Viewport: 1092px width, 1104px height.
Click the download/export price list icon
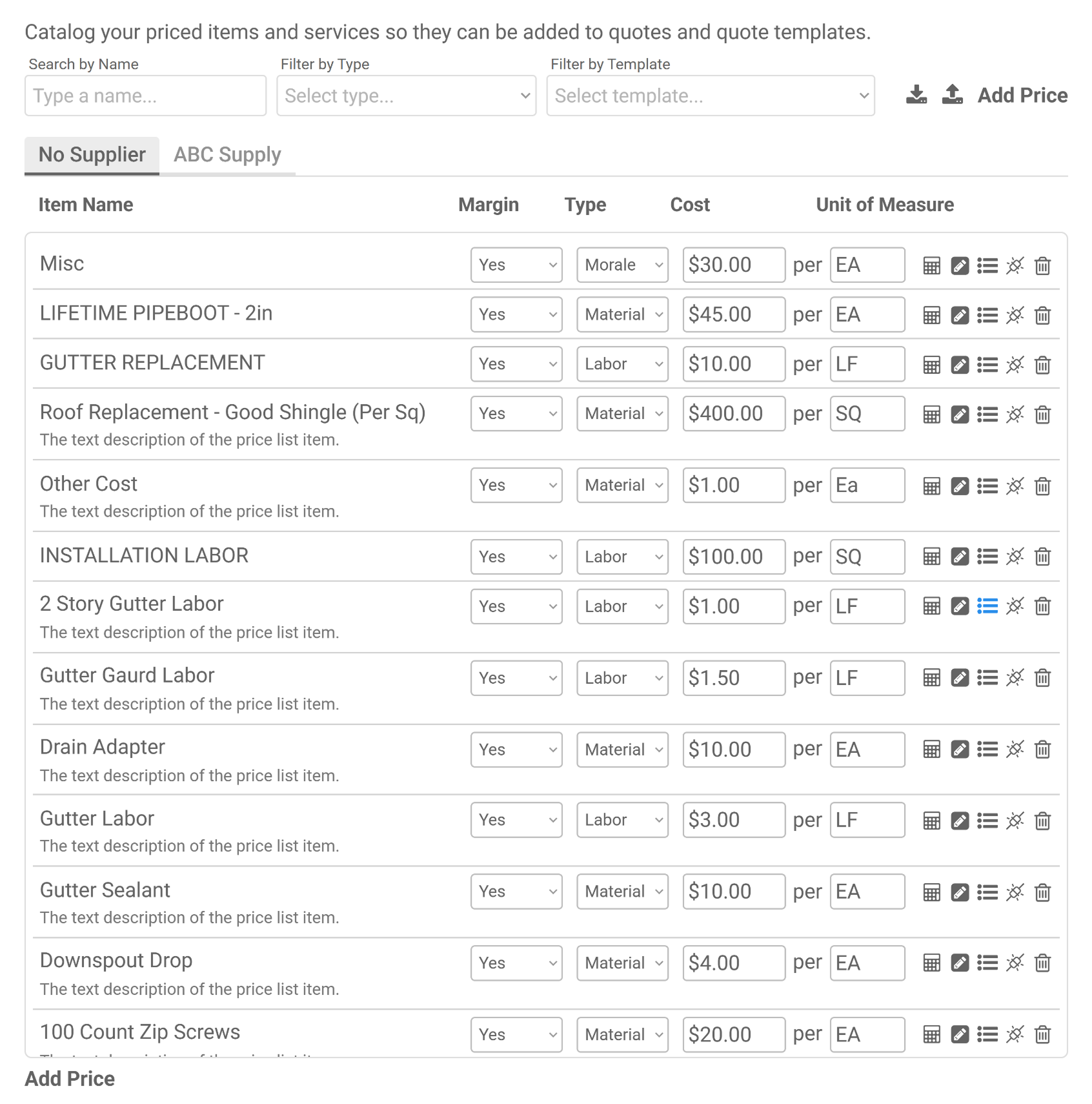(916, 95)
